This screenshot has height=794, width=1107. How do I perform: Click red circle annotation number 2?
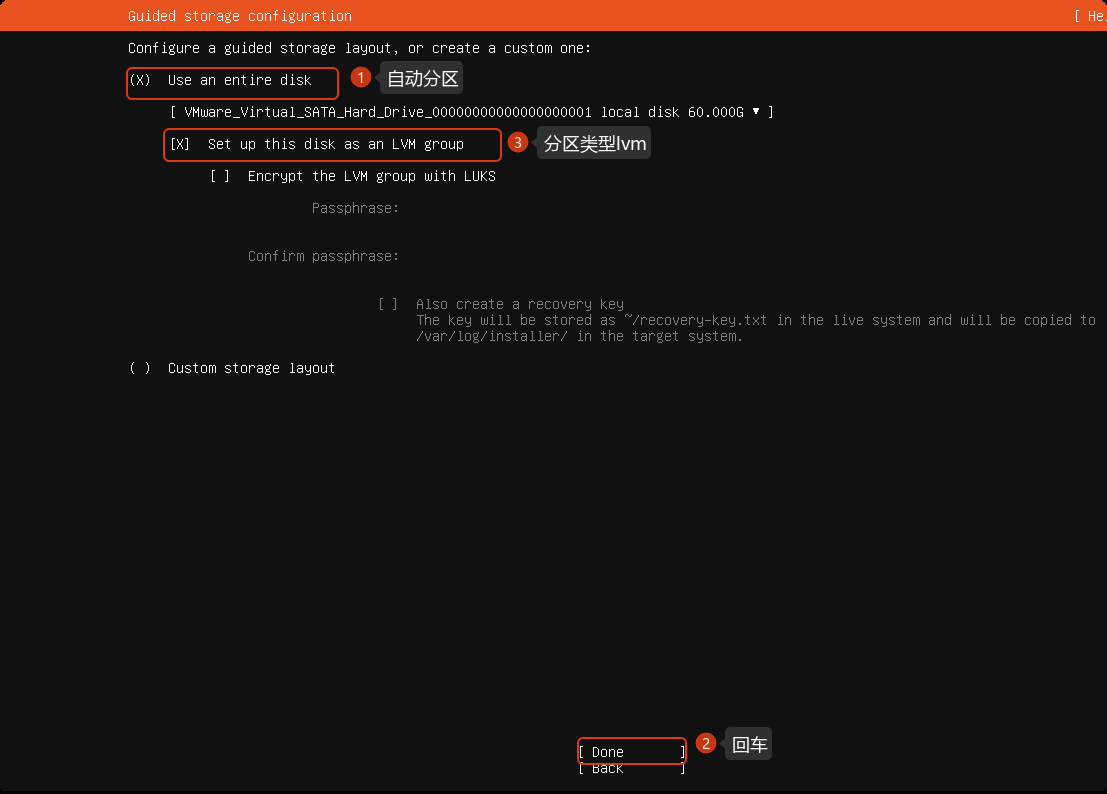705,743
